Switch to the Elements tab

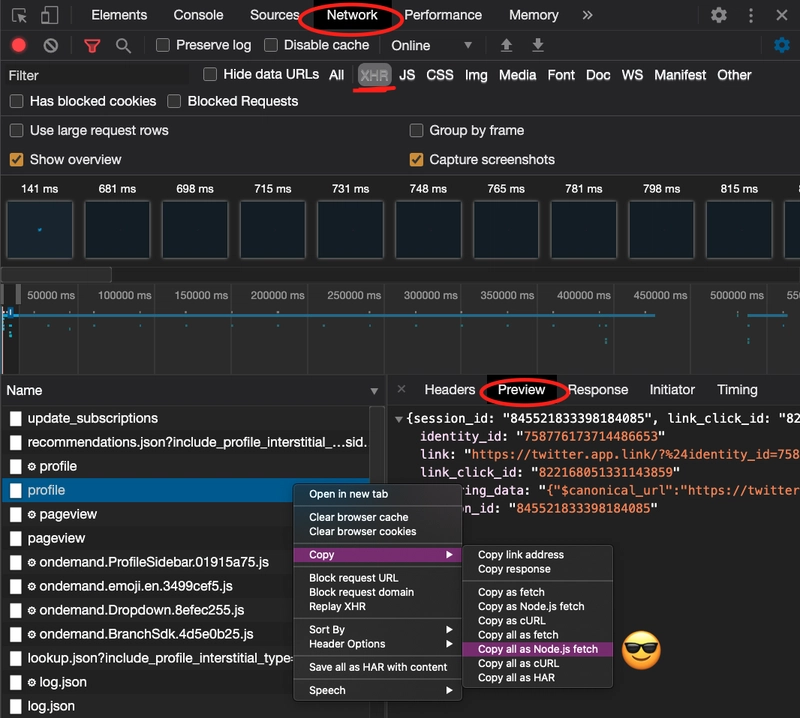(x=119, y=15)
